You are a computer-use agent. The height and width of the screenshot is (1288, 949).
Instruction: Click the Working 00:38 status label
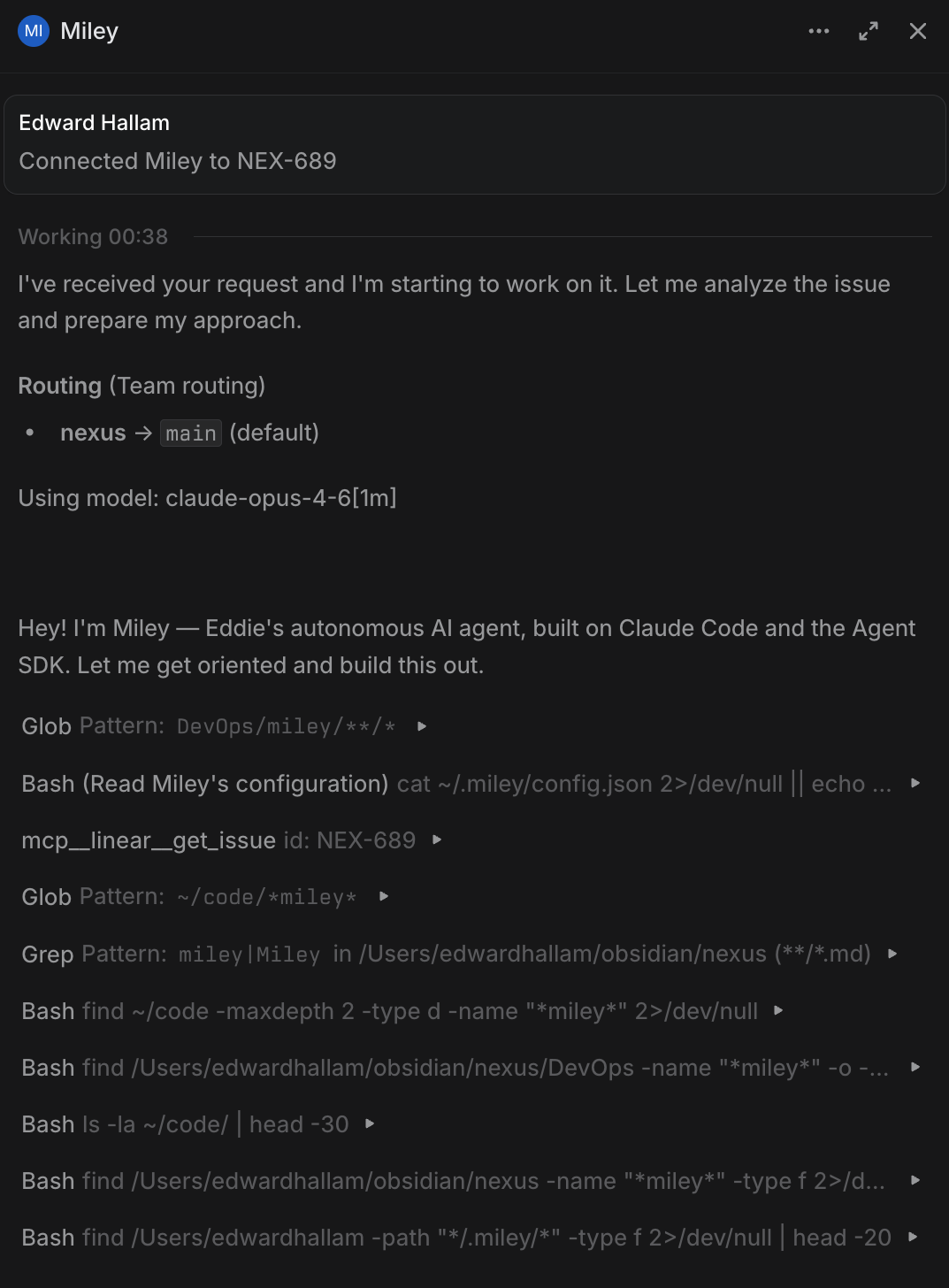(x=93, y=237)
